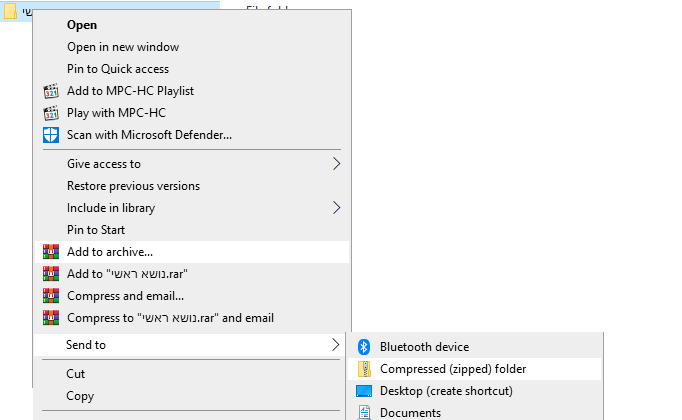Click the Microsoft Defender shield icon

(51, 135)
